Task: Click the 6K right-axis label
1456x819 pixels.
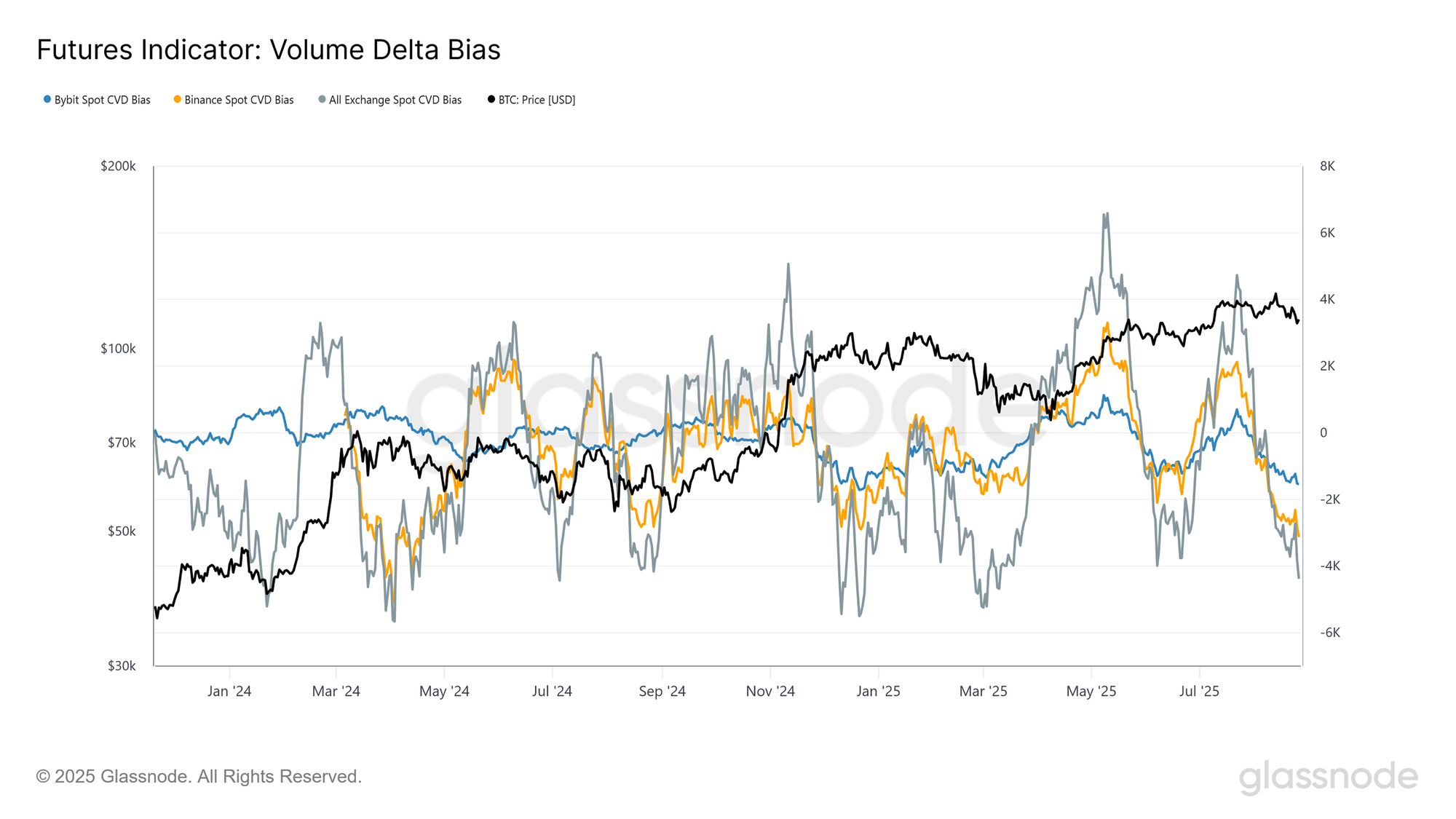Action: (x=1327, y=233)
